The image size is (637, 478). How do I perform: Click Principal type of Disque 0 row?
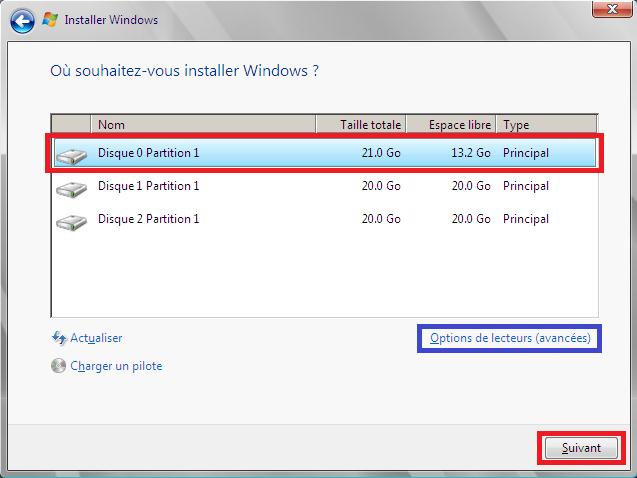pyautogui.click(x=526, y=153)
